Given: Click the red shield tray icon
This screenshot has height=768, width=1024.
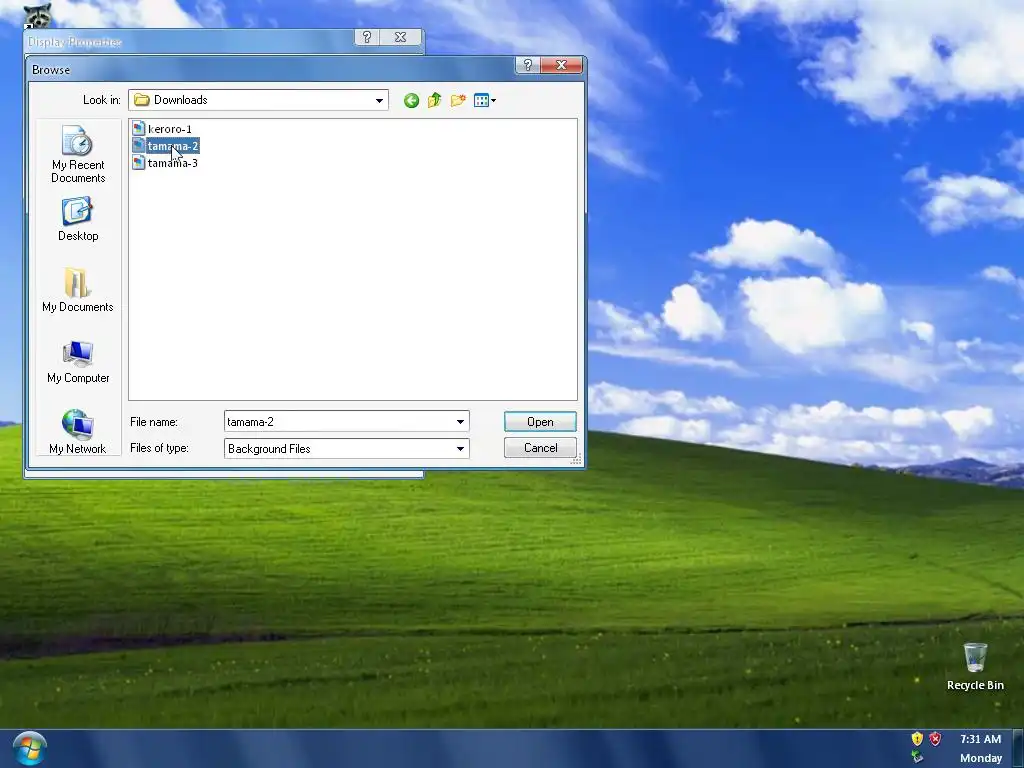Looking at the screenshot, I should click(x=936, y=739).
